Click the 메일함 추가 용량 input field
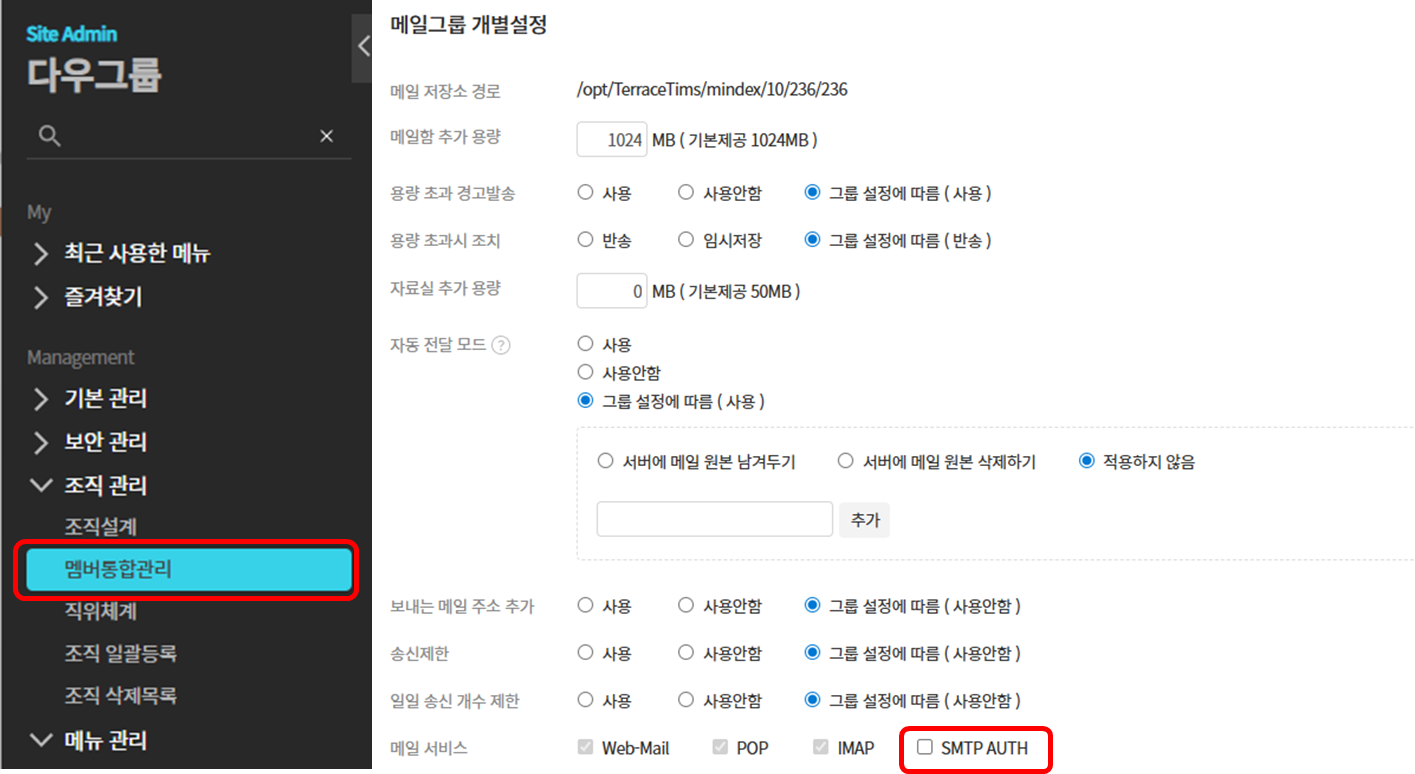 [x=612, y=140]
